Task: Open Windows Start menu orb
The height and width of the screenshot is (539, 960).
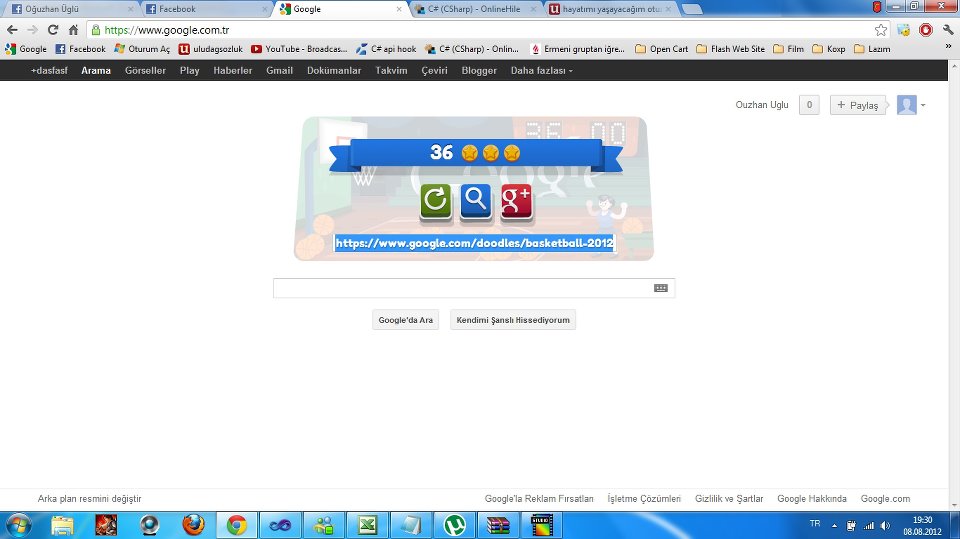Action: [18, 526]
